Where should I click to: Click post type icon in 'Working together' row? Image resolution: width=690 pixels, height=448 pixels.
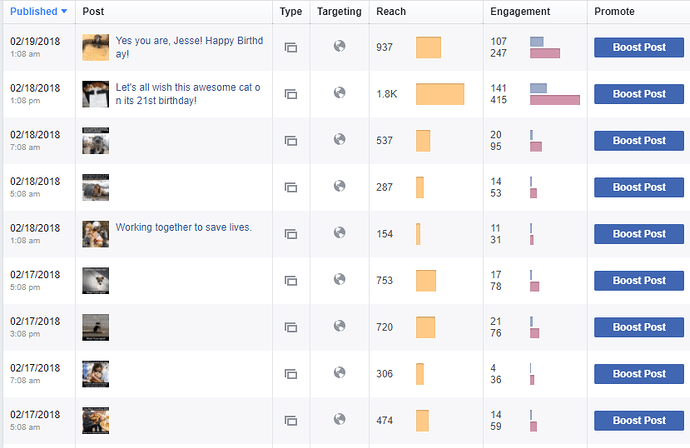click(x=291, y=234)
